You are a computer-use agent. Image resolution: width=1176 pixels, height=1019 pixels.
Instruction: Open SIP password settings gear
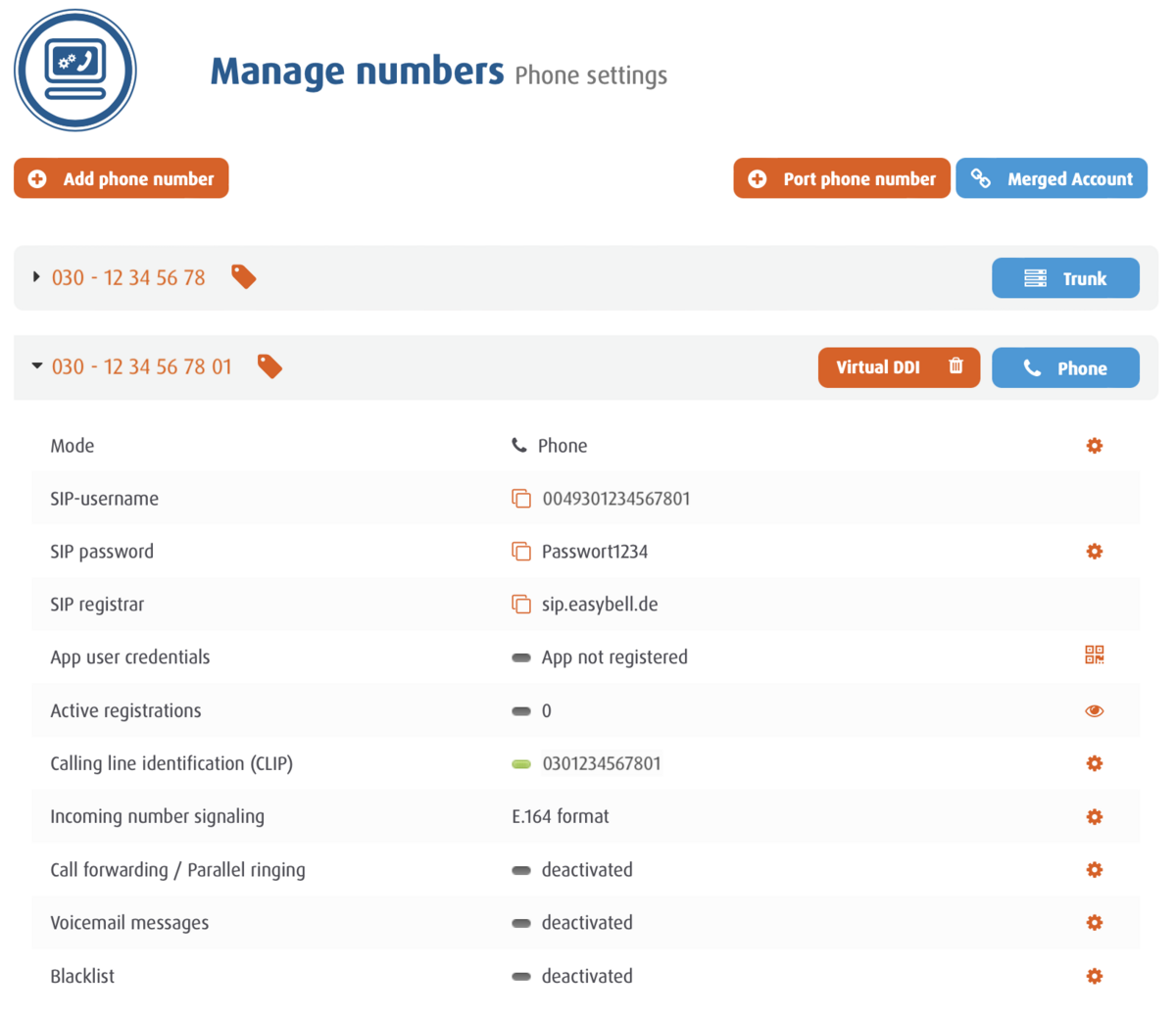point(1094,552)
